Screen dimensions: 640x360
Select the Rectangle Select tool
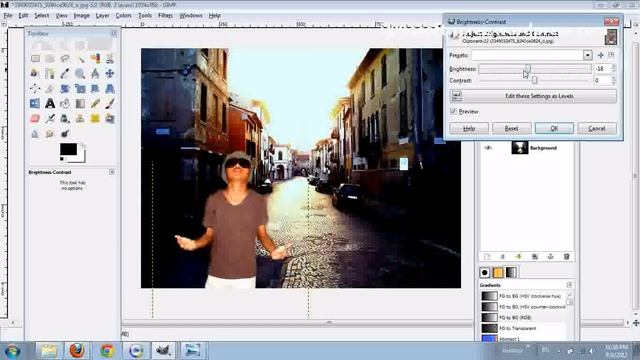36,59
